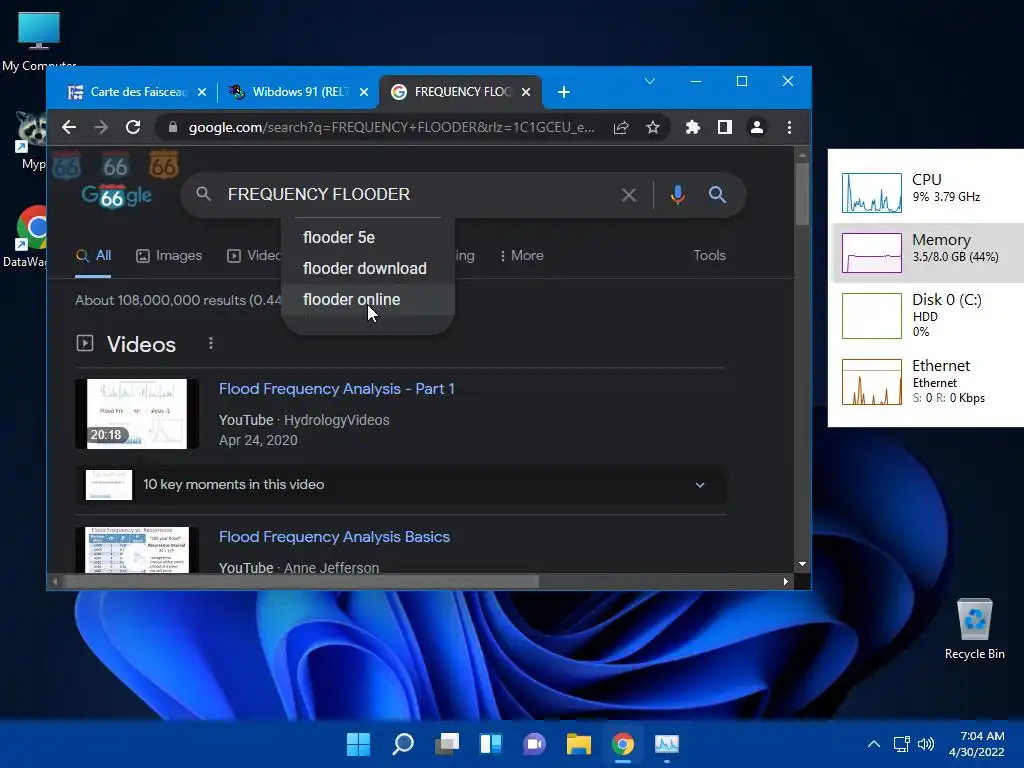Open Teams Chat taskbar icon

click(534, 744)
